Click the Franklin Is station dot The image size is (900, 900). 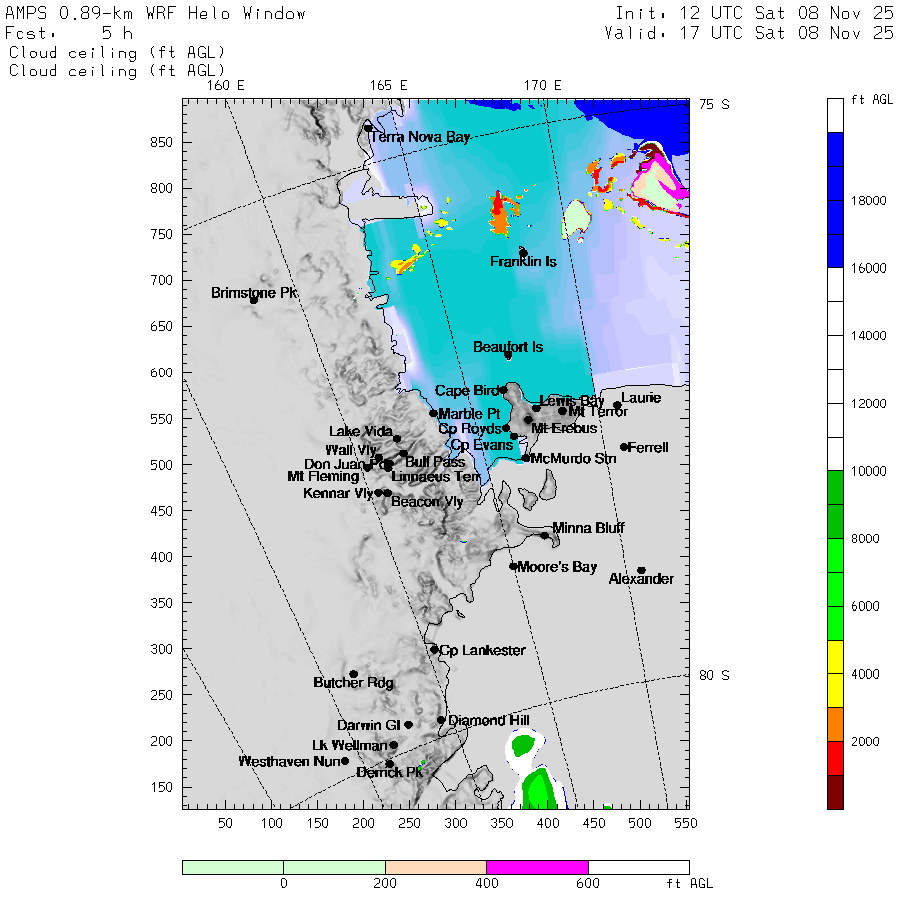[x=523, y=253]
